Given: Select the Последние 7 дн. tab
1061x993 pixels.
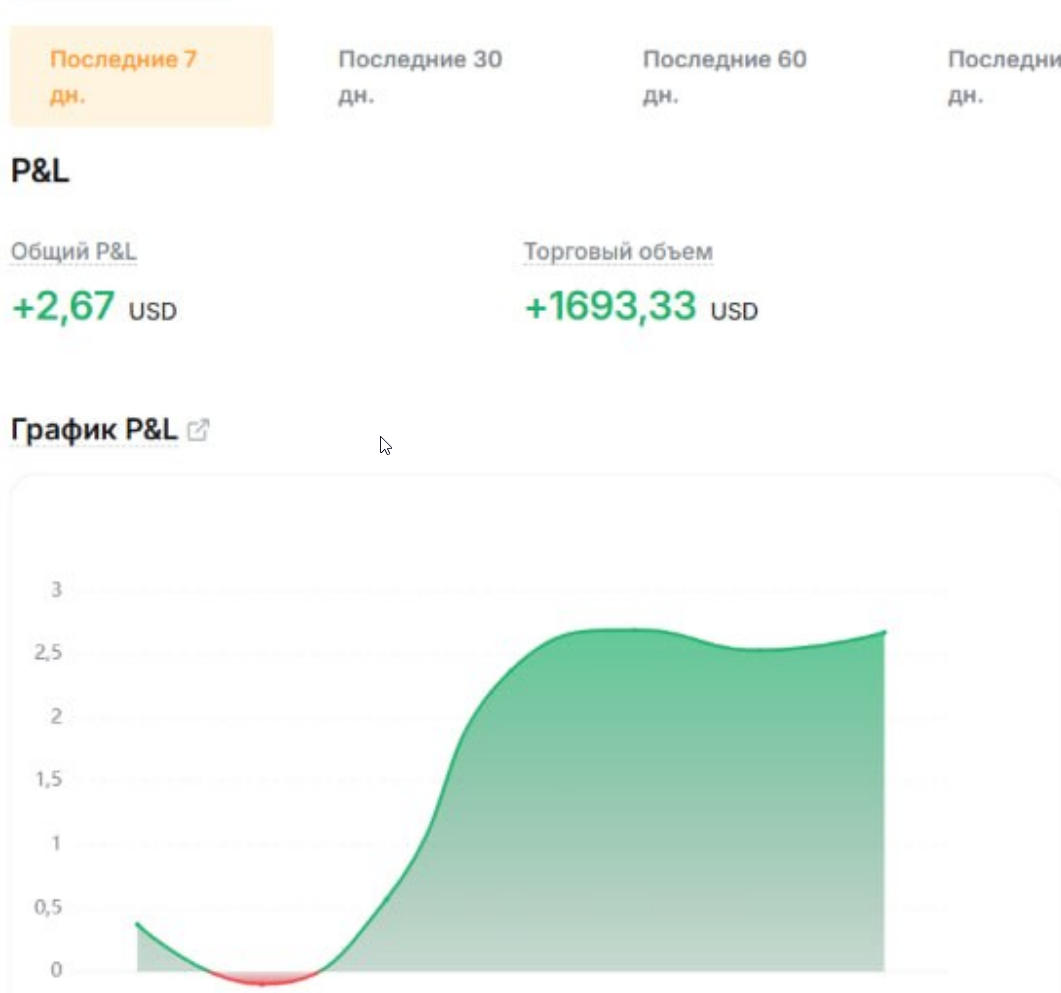Looking at the screenshot, I should point(141,76).
